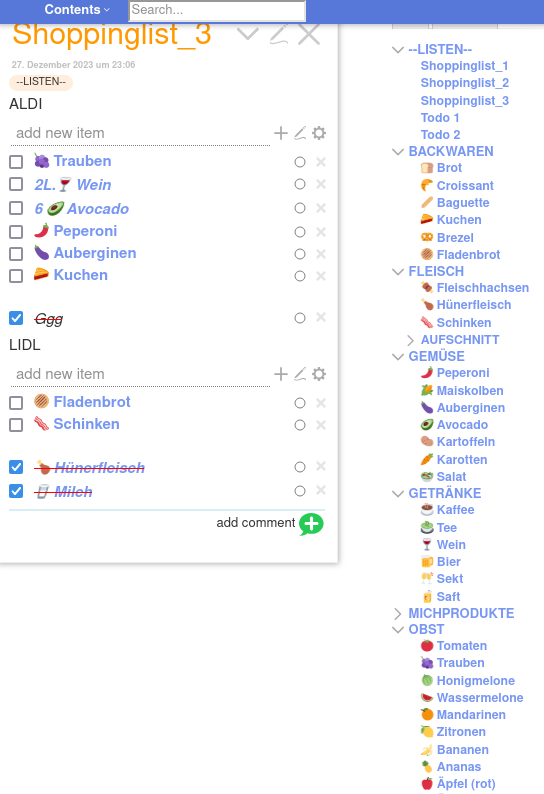Select the circle marker next to Kuchen
The image size is (544, 794).
click(300, 276)
